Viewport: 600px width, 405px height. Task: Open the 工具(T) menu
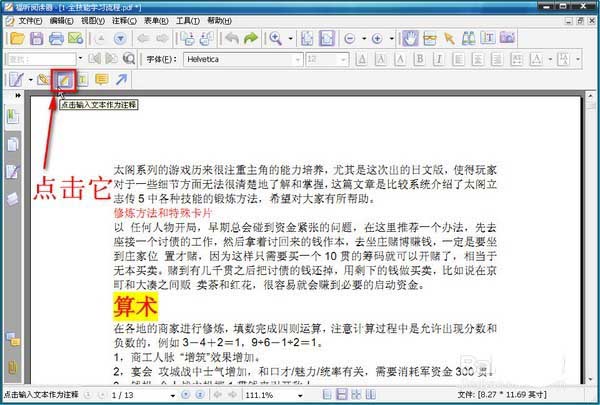click(188, 21)
